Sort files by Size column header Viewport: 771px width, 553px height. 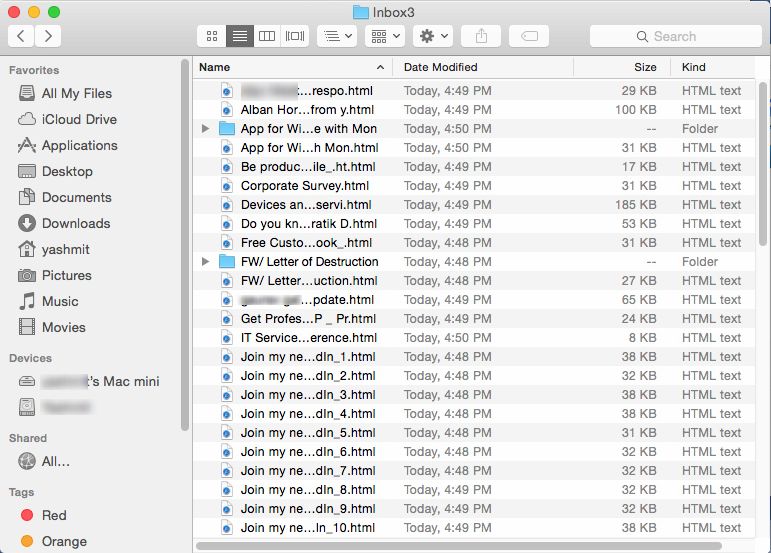[x=645, y=67]
